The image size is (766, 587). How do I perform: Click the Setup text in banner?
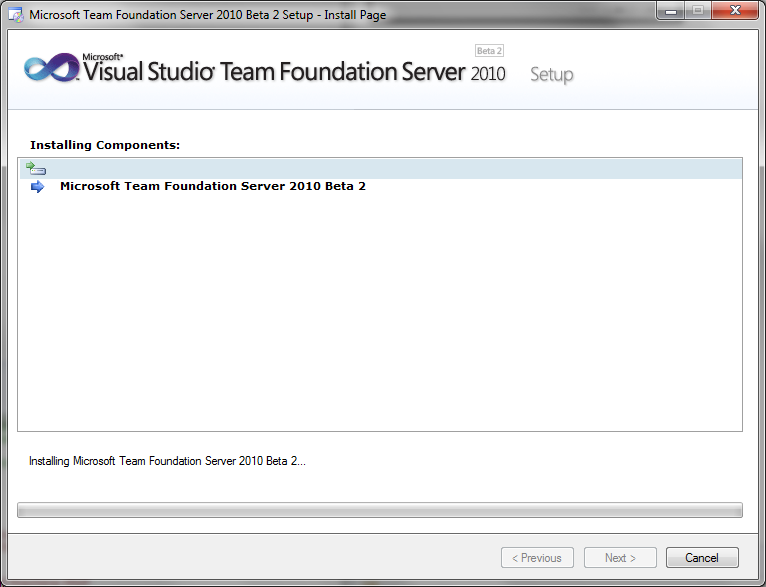pos(552,75)
